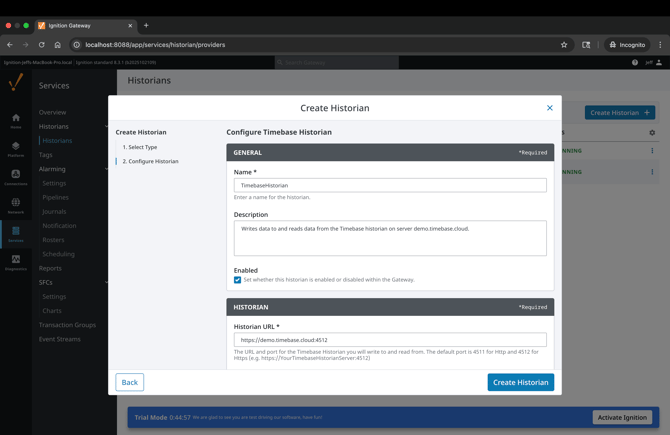The width and height of the screenshot is (670, 435).
Task: Go to Connections in the sidebar
Action: point(15,176)
